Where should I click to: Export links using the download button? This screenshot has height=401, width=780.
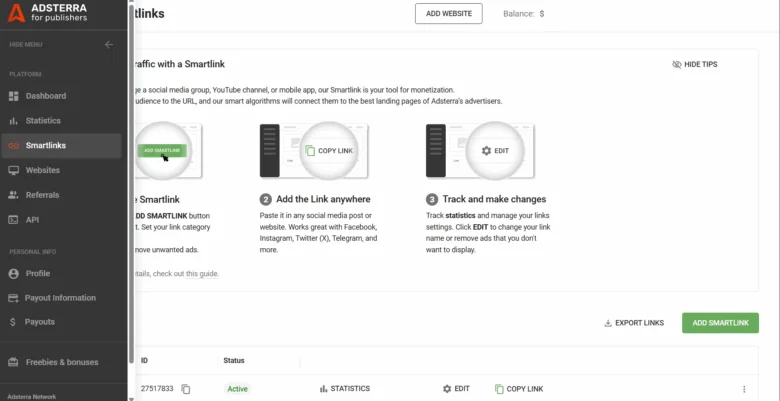click(634, 323)
